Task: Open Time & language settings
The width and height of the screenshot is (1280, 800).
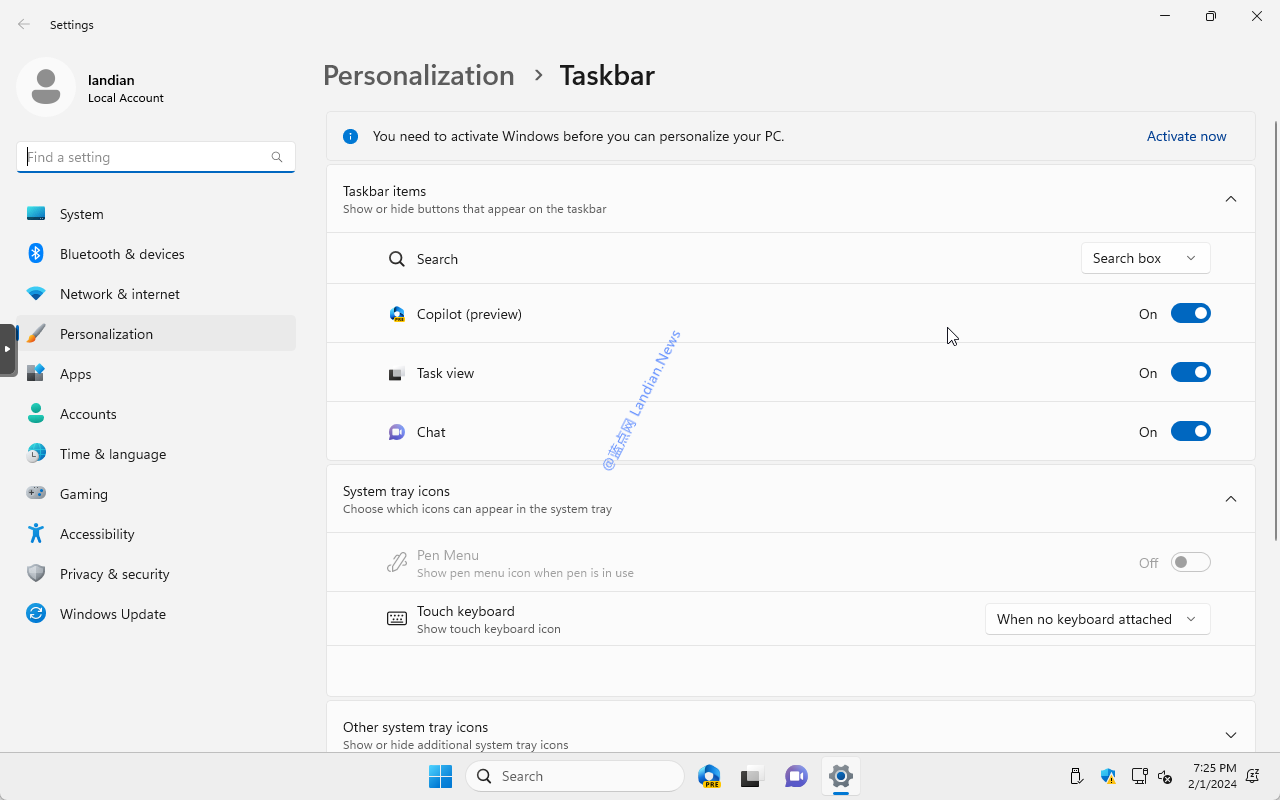Action: pyautogui.click(x=156, y=454)
